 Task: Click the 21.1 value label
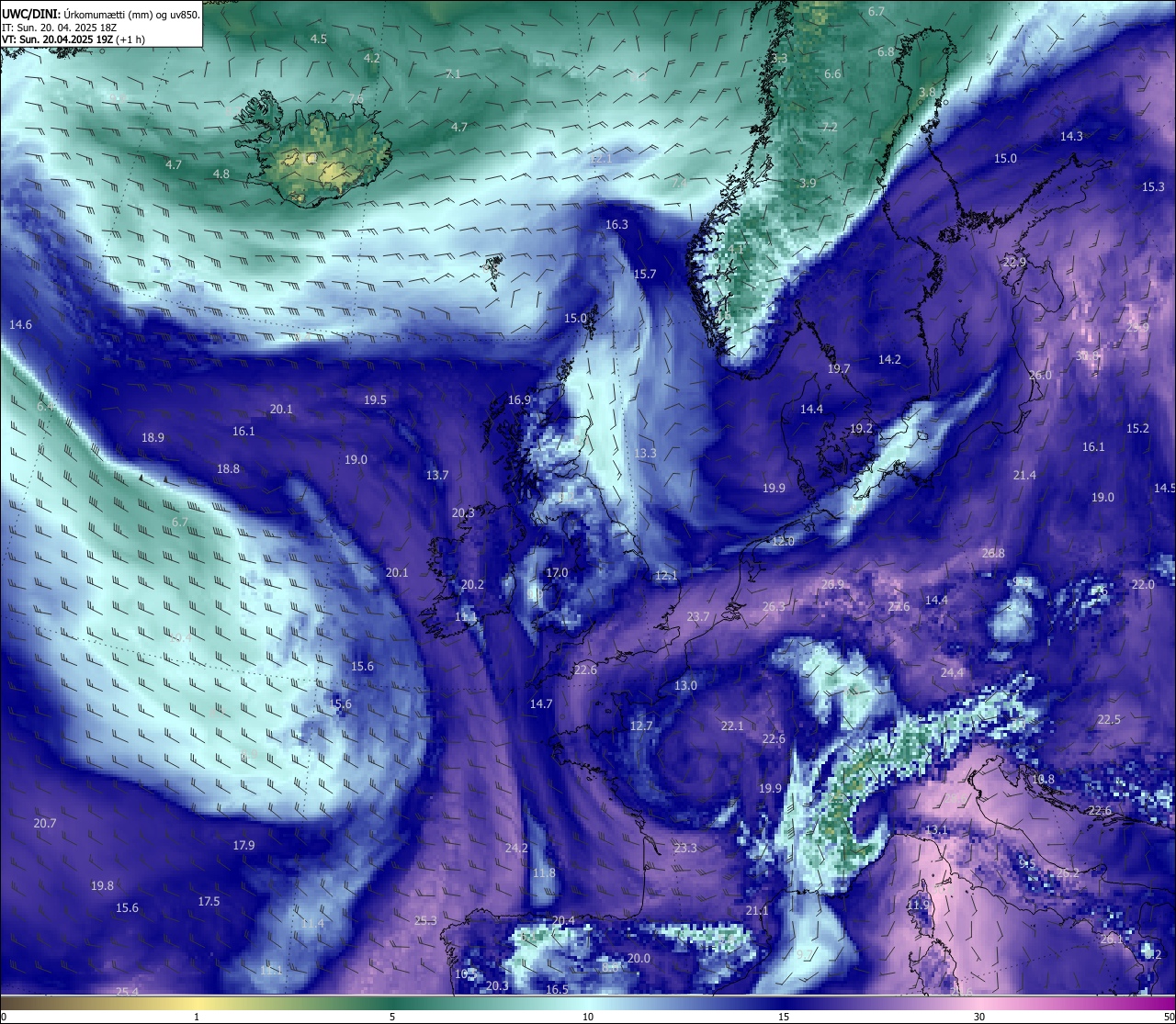(757, 910)
